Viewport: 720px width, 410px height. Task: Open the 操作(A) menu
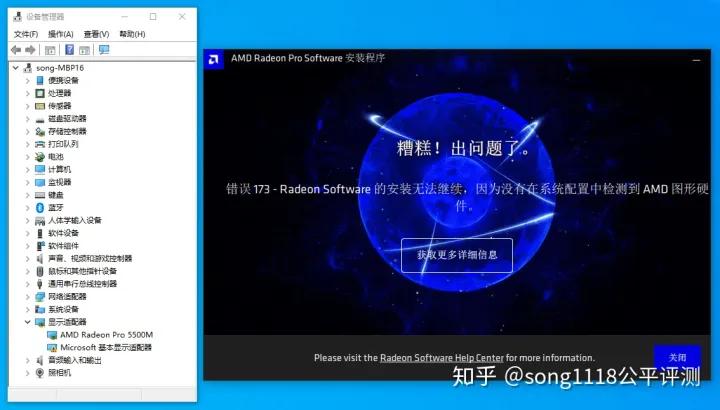(61, 34)
